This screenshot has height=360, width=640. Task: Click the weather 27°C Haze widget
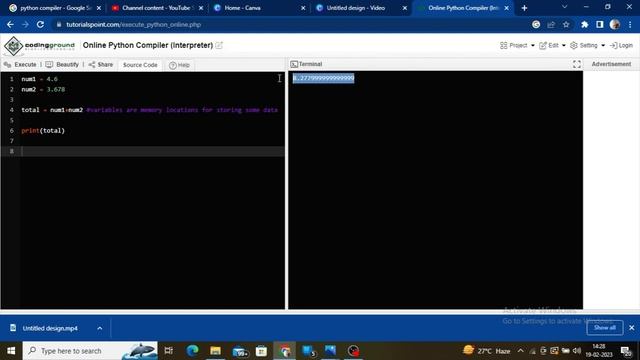click(x=487, y=351)
